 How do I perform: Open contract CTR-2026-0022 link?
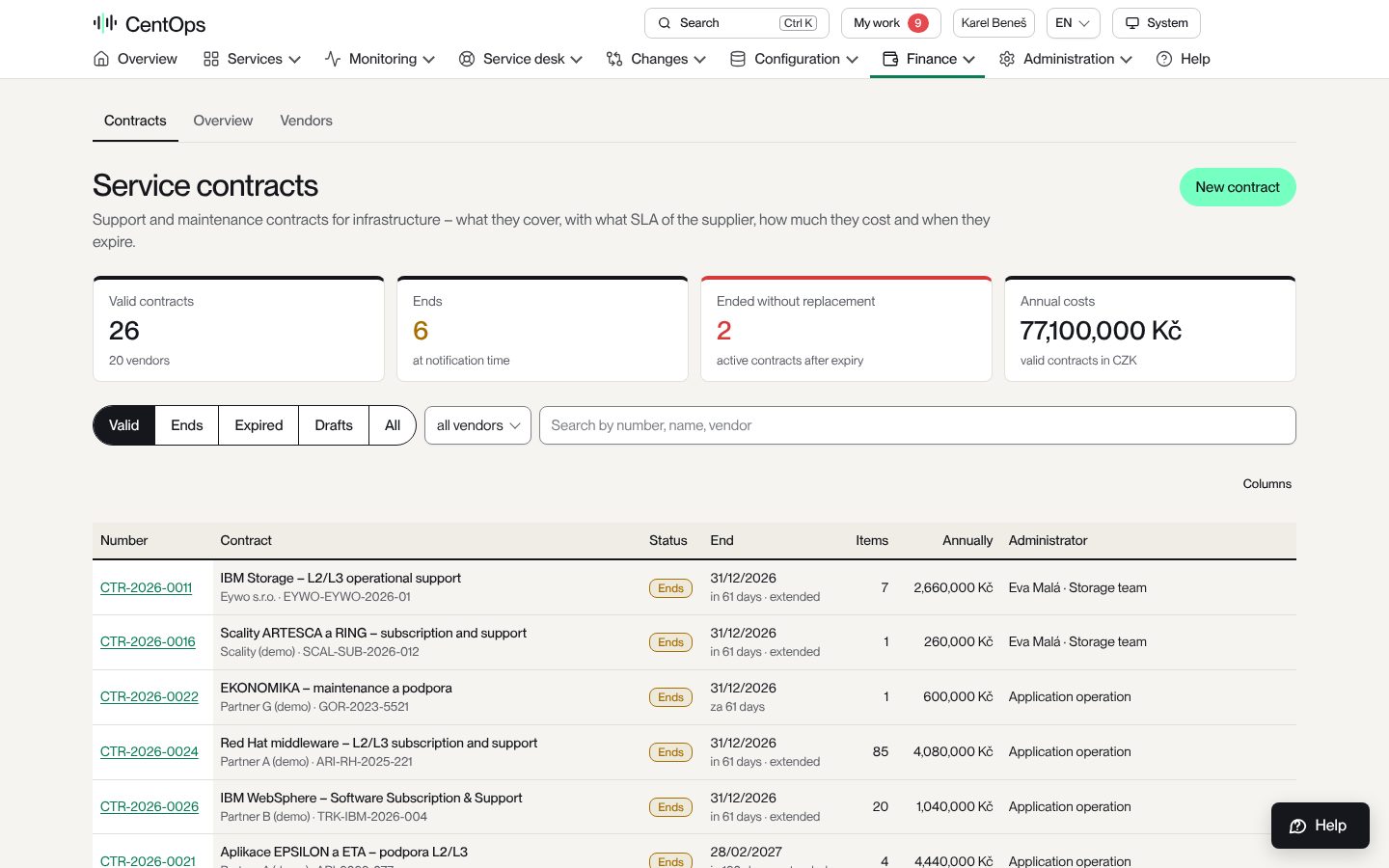point(150,696)
